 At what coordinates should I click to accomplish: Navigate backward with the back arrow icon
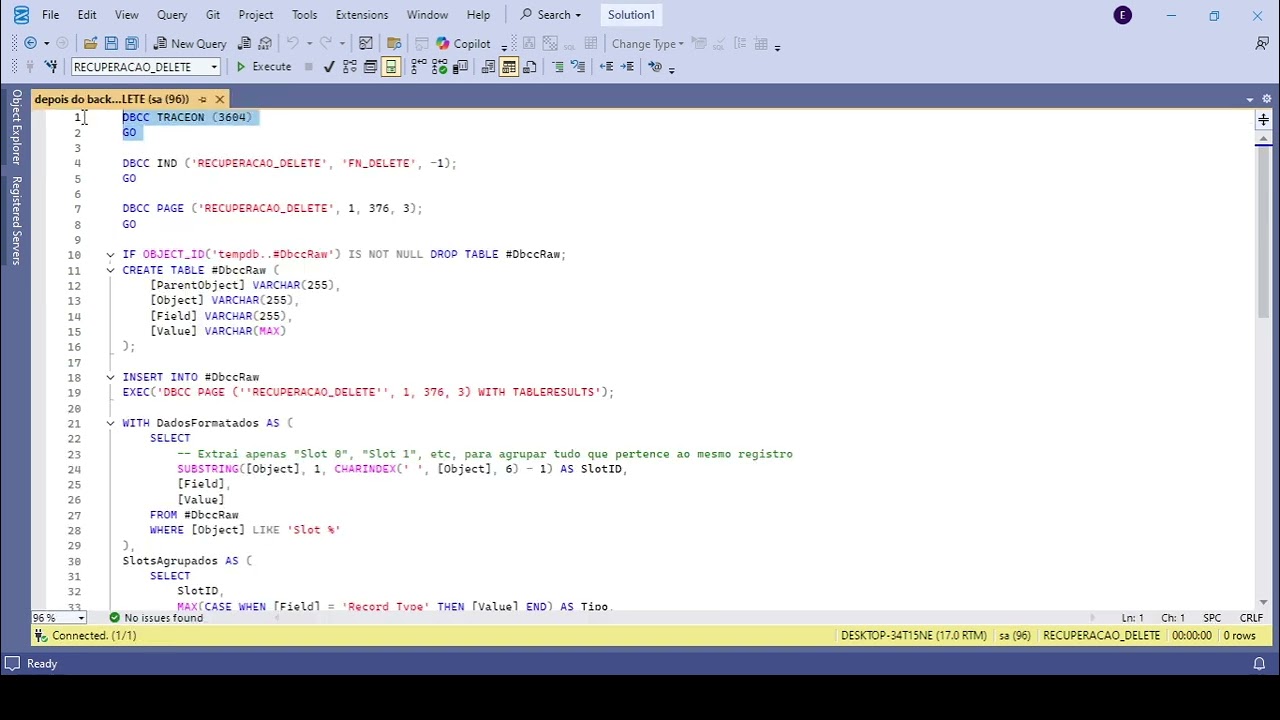30,43
